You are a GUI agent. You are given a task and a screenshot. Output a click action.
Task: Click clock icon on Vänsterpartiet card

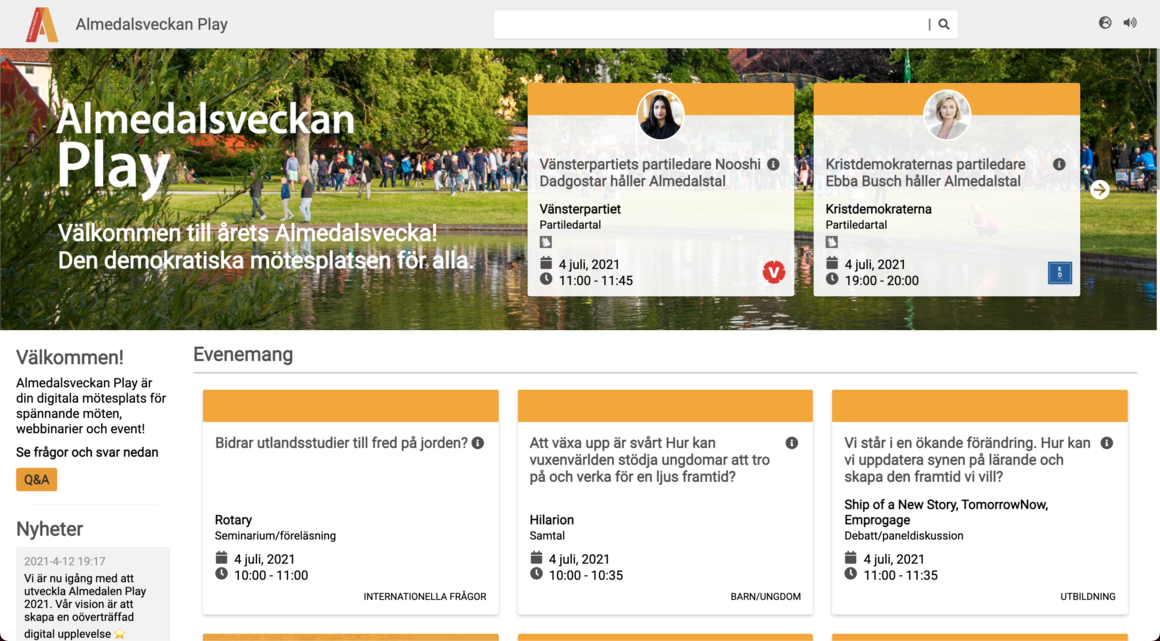546,279
